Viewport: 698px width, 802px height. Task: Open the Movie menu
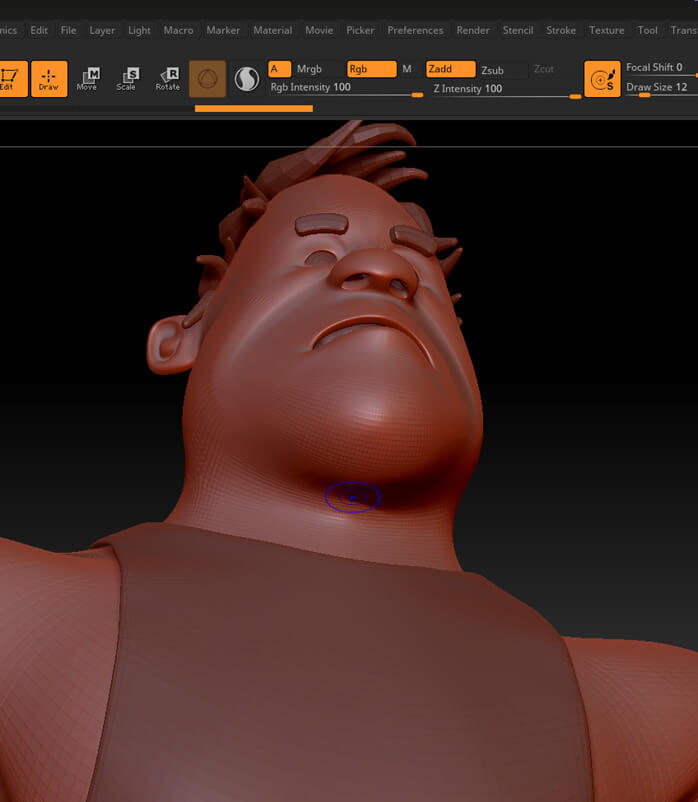[319, 30]
